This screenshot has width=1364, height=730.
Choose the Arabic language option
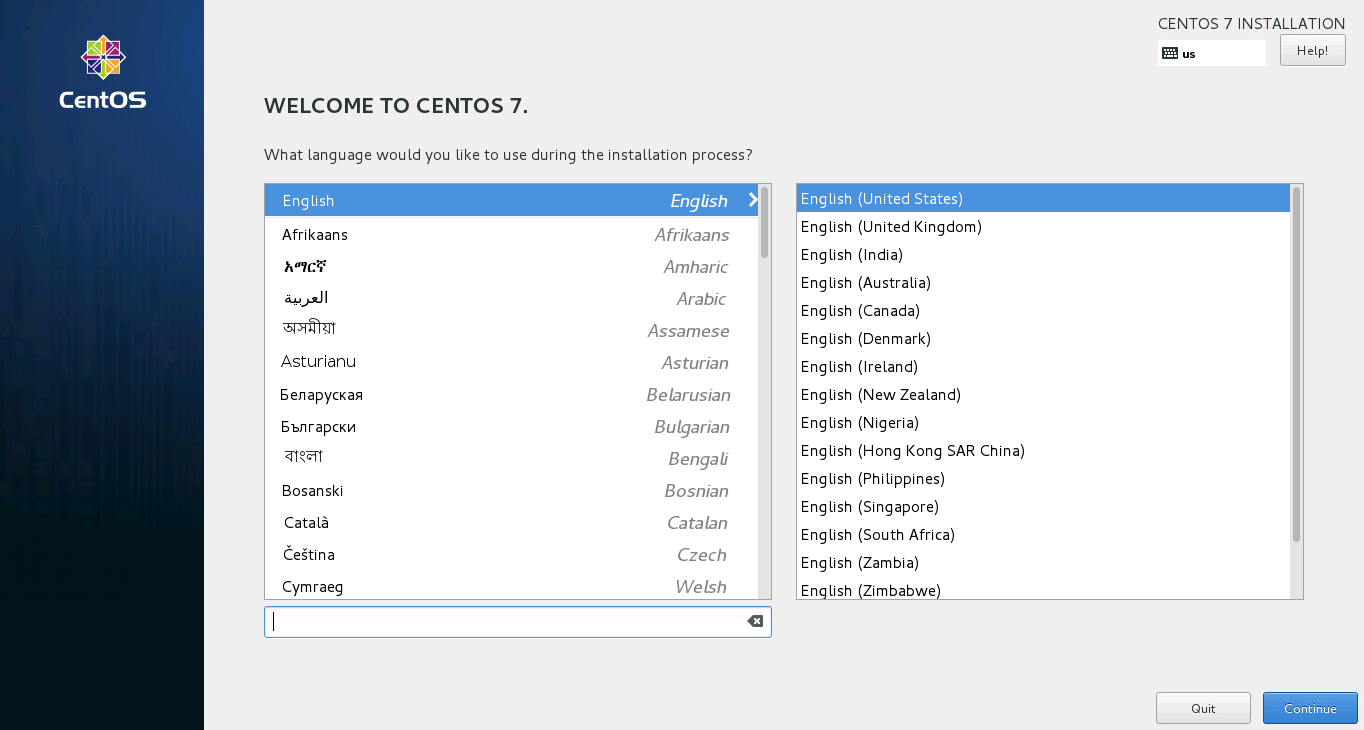click(306, 298)
